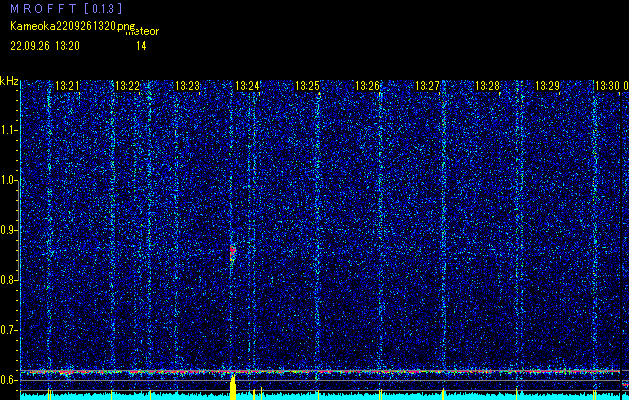Click the 13:27 time marker
Image resolution: width=629 pixels, height=400 pixels.
427,86
